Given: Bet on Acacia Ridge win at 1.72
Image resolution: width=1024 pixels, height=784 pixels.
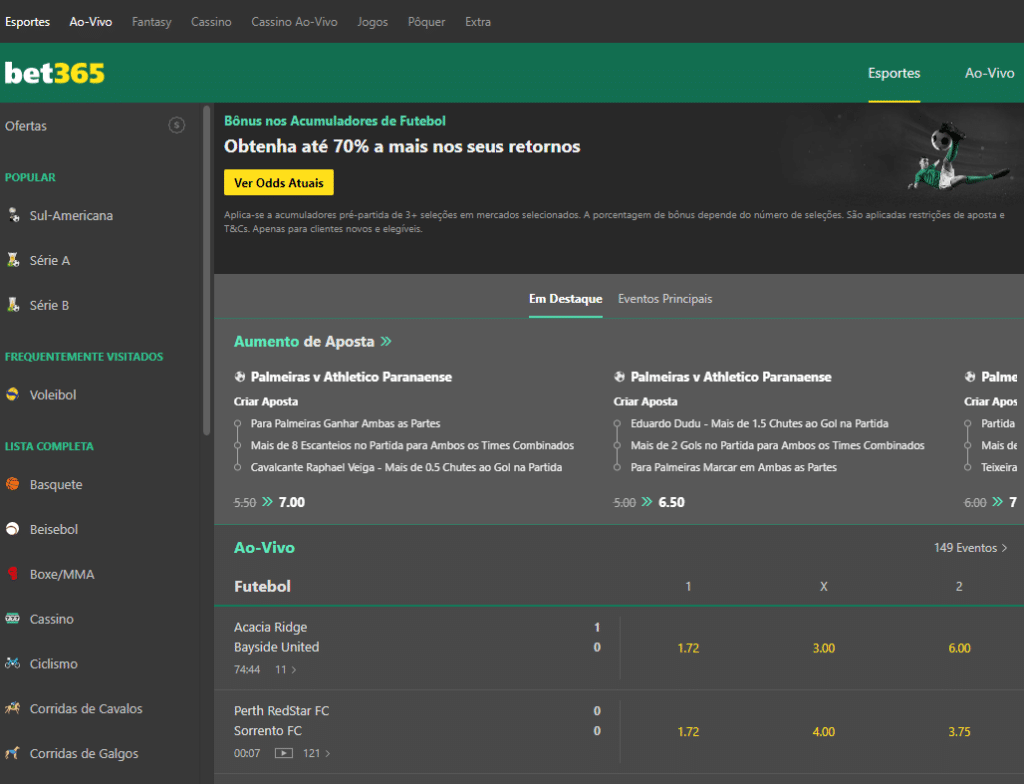Looking at the screenshot, I should tap(688, 648).
